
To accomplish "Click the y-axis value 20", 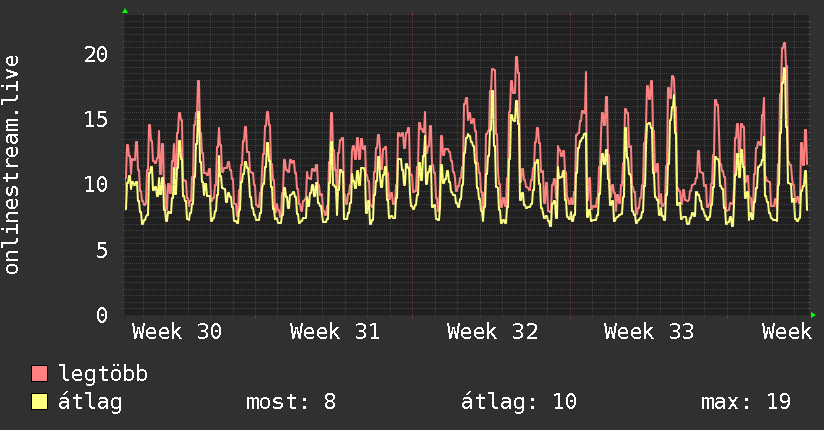I will (x=96, y=54).
